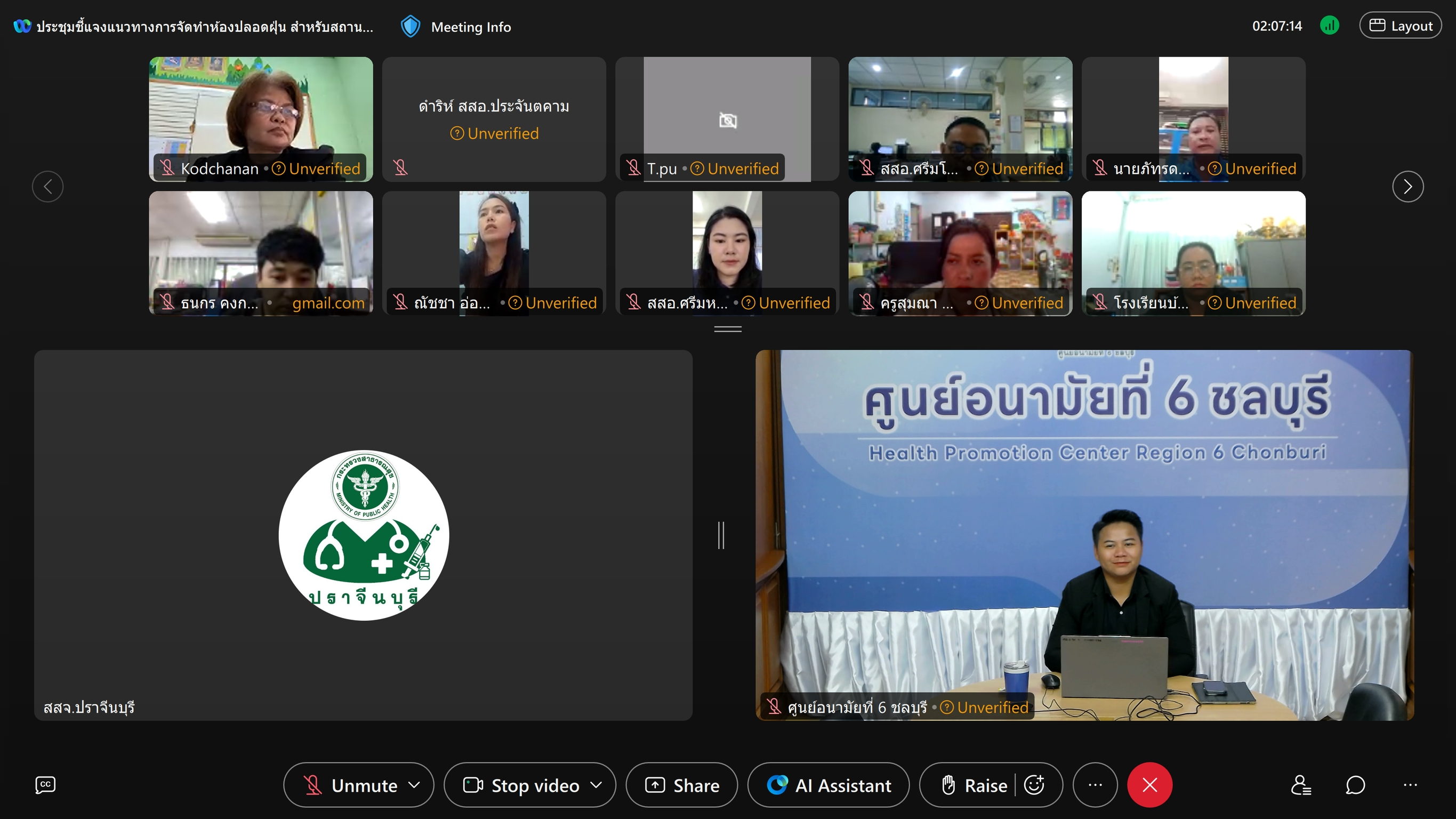Open more options in center toolbar

tap(1095, 784)
